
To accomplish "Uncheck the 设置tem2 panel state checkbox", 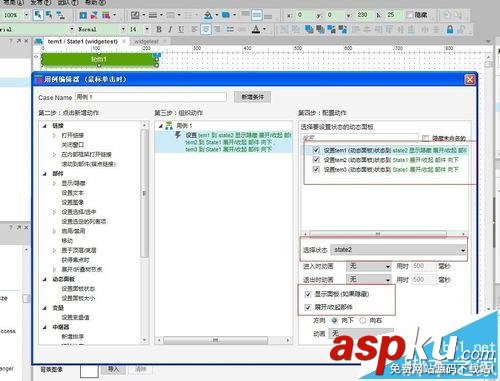I will 316,160.
